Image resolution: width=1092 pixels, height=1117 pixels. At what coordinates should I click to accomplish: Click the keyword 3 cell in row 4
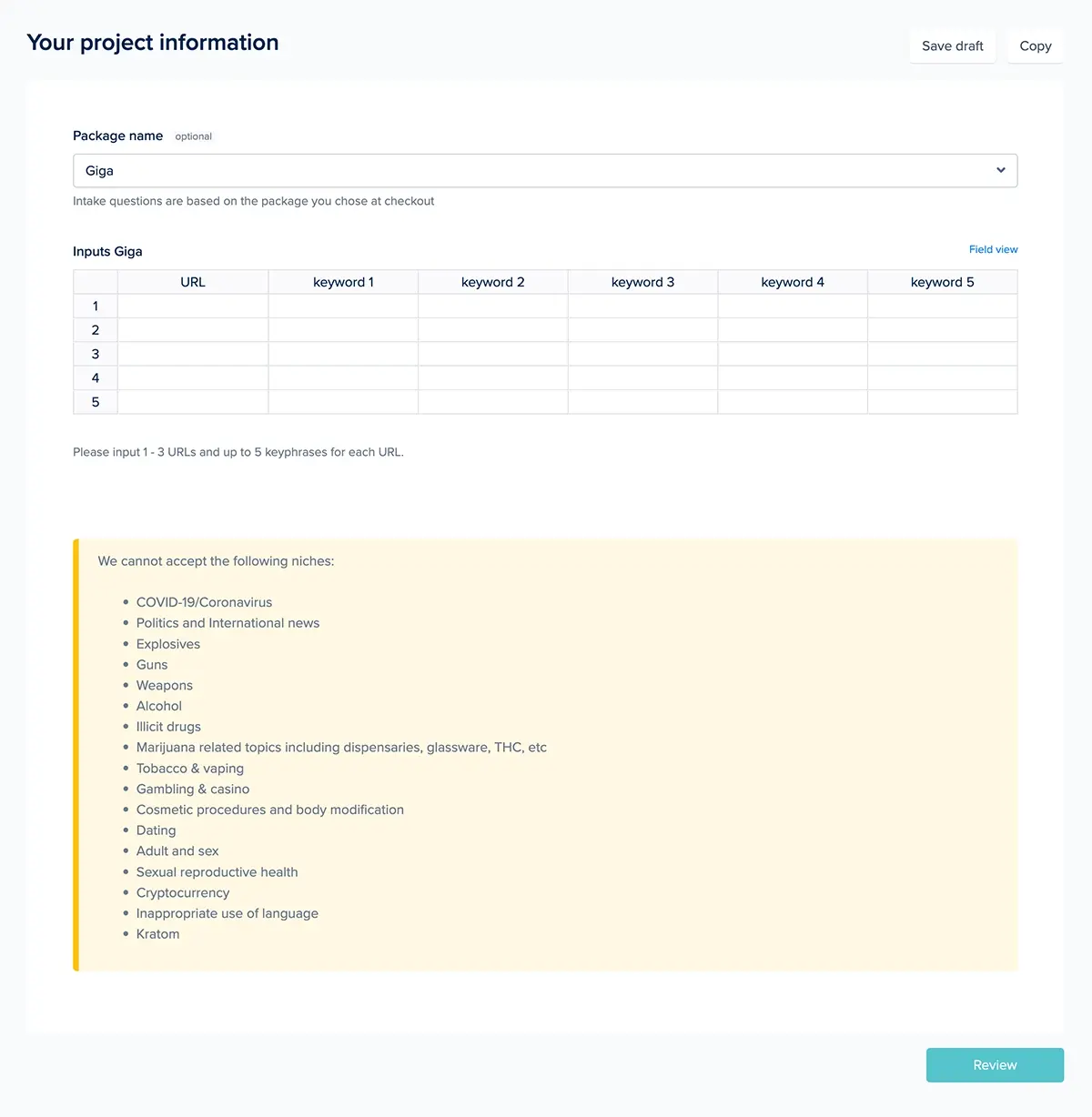[x=642, y=377]
